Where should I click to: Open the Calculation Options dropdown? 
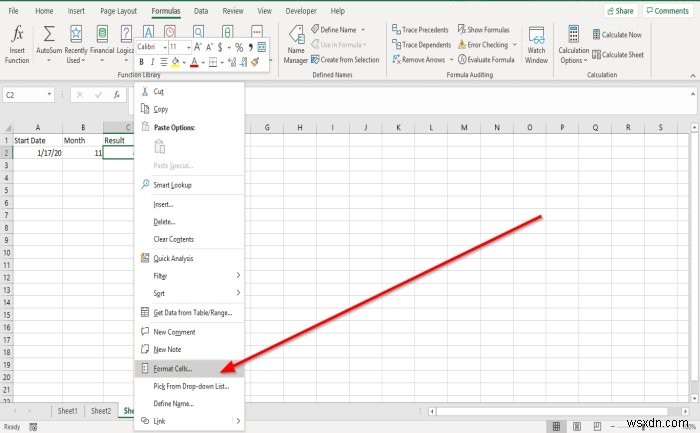[573, 45]
